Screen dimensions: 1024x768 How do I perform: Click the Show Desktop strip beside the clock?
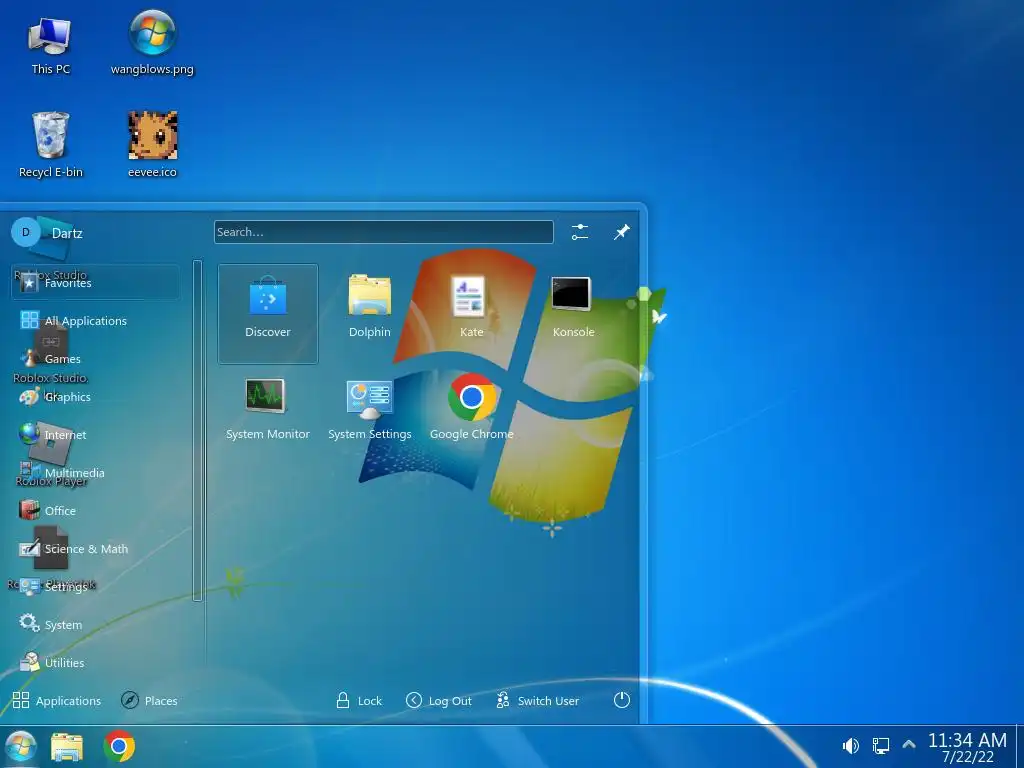click(1019, 746)
